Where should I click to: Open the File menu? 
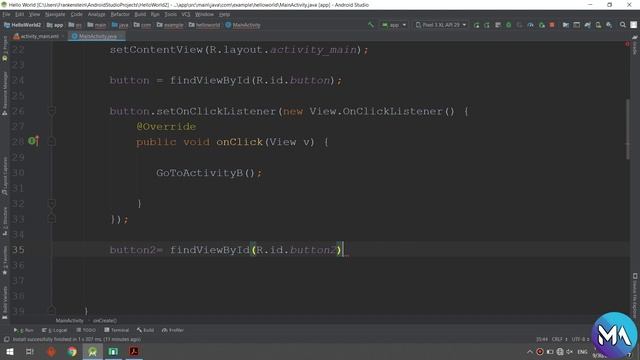(6, 14)
